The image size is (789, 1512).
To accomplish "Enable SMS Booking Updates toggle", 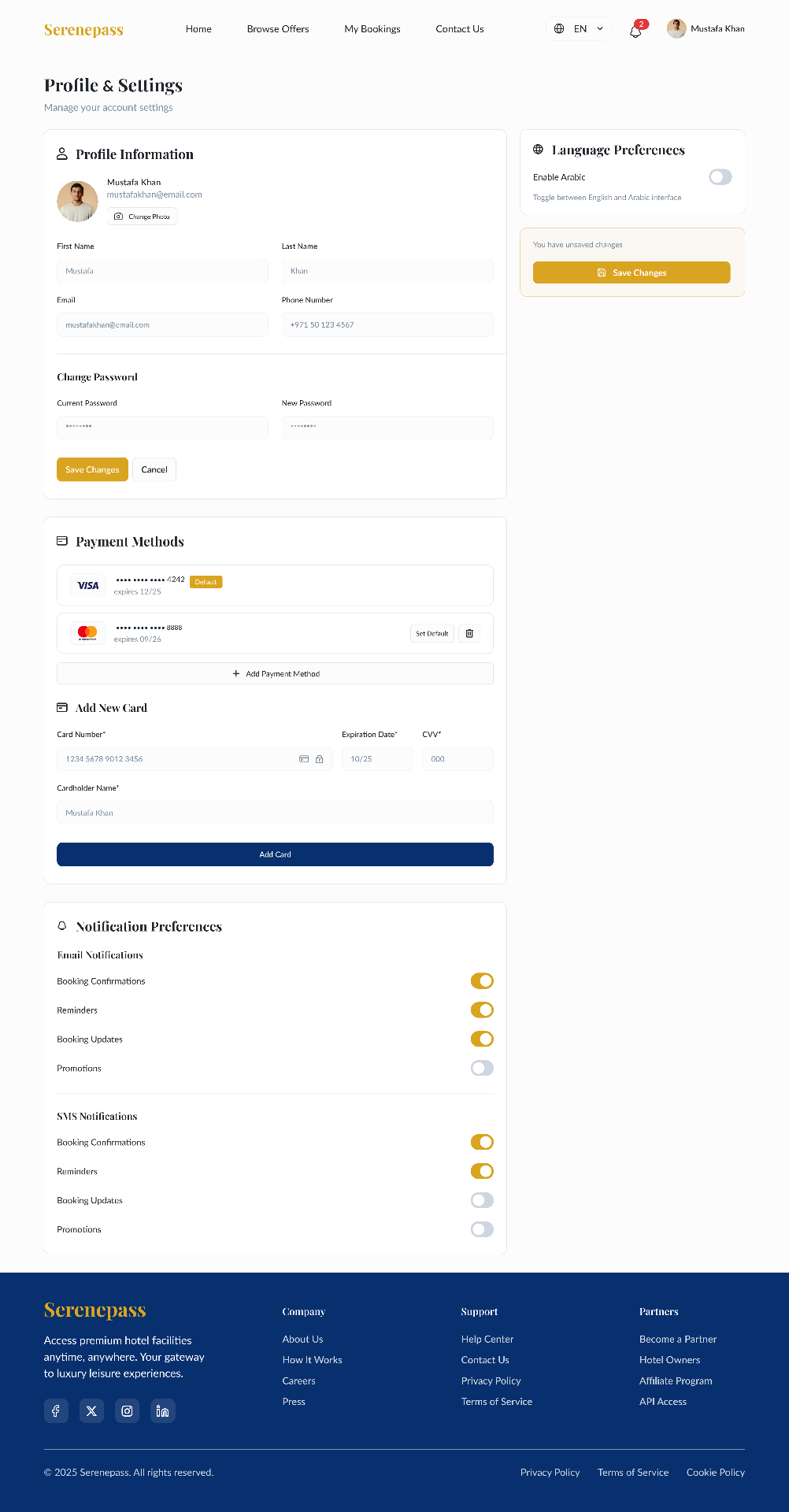I will click(482, 1200).
